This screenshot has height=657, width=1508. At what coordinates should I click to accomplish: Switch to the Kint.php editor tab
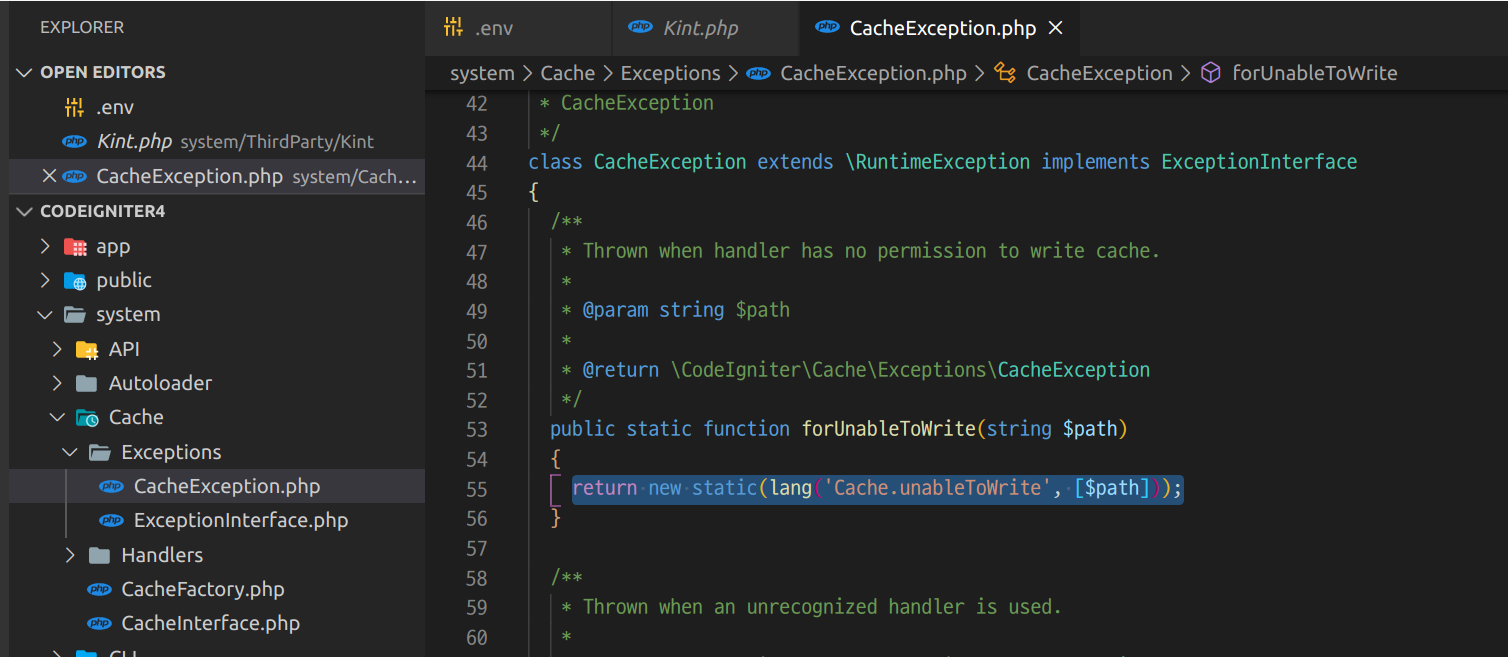pyautogui.click(x=706, y=28)
